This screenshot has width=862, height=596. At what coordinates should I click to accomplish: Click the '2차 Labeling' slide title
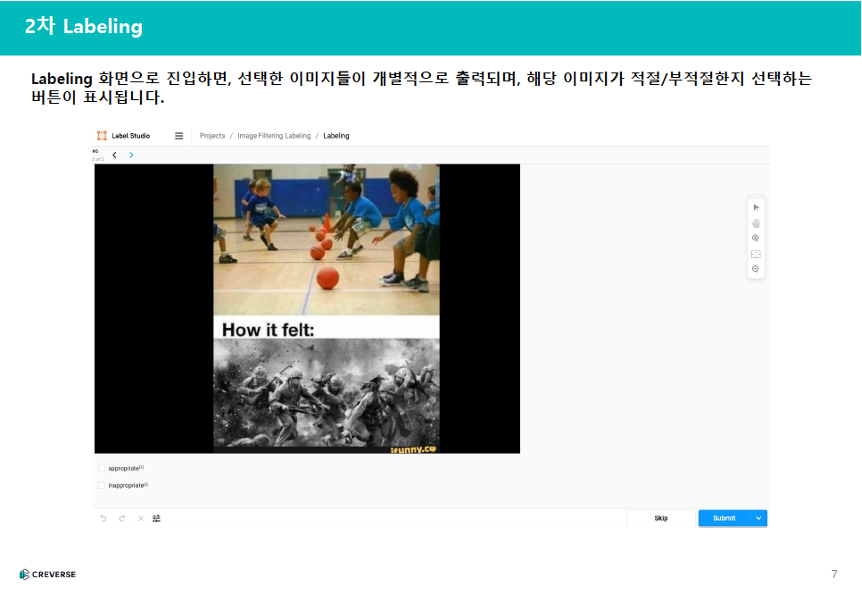click(x=84, y=26)
